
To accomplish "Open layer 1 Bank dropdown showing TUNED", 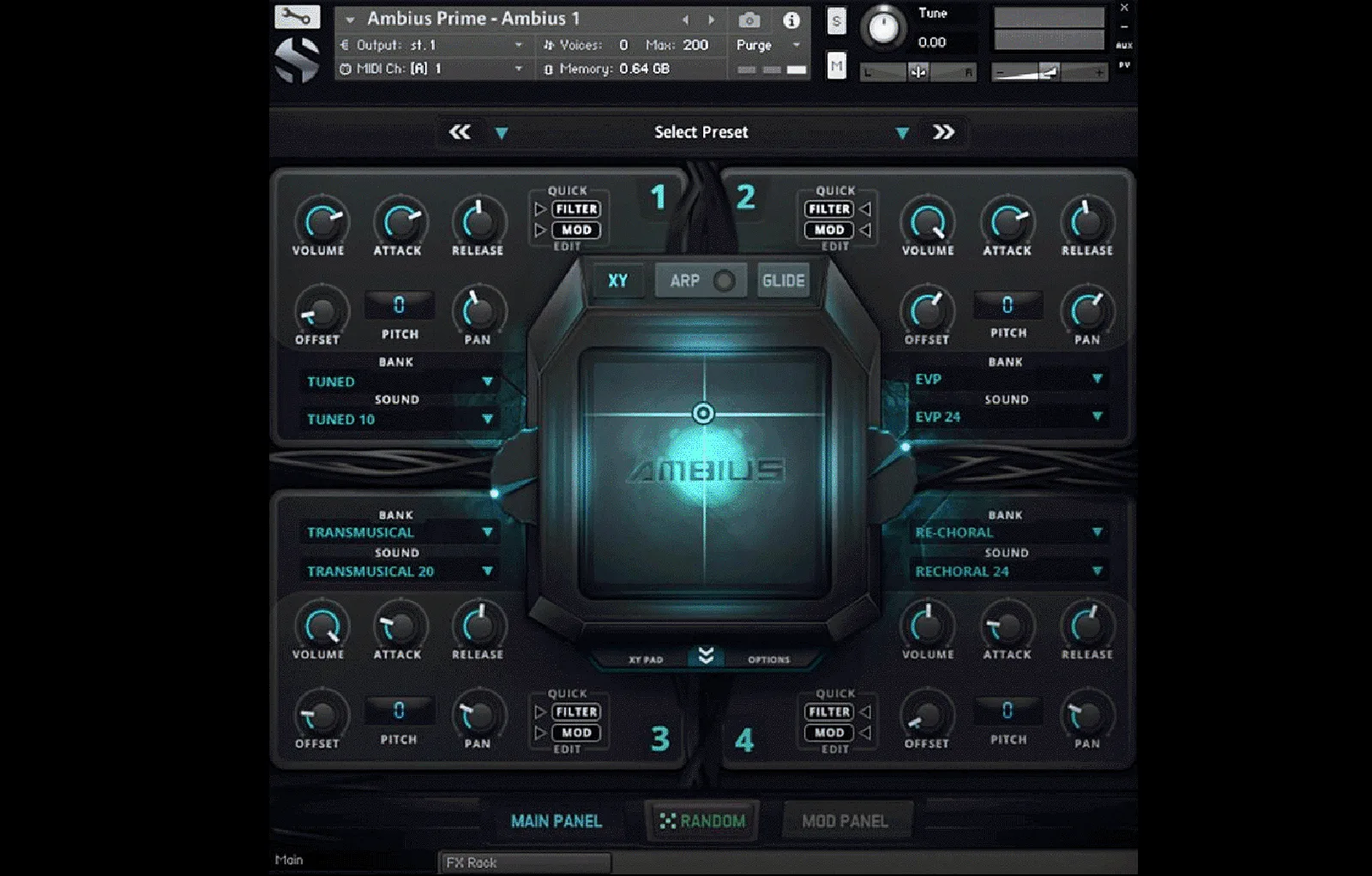I will [x=400, y=381].
